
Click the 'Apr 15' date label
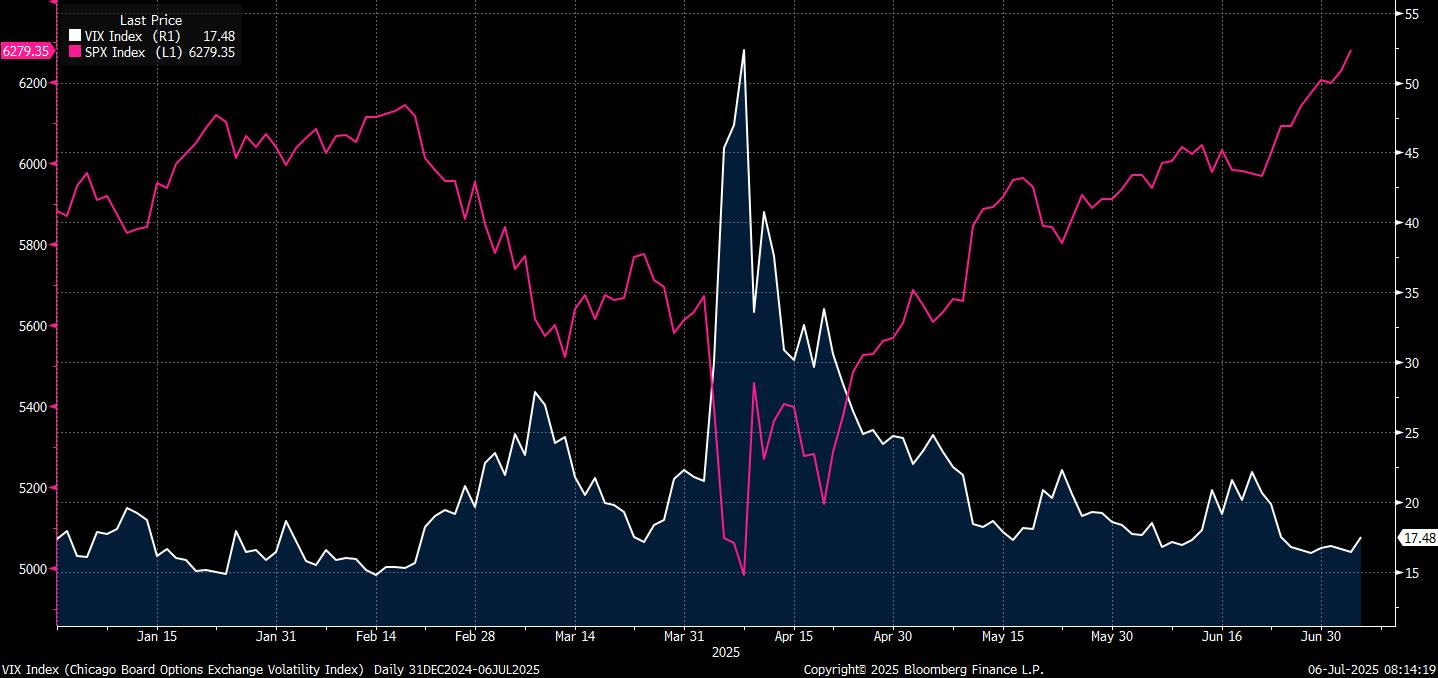click(x=793, y=636)
